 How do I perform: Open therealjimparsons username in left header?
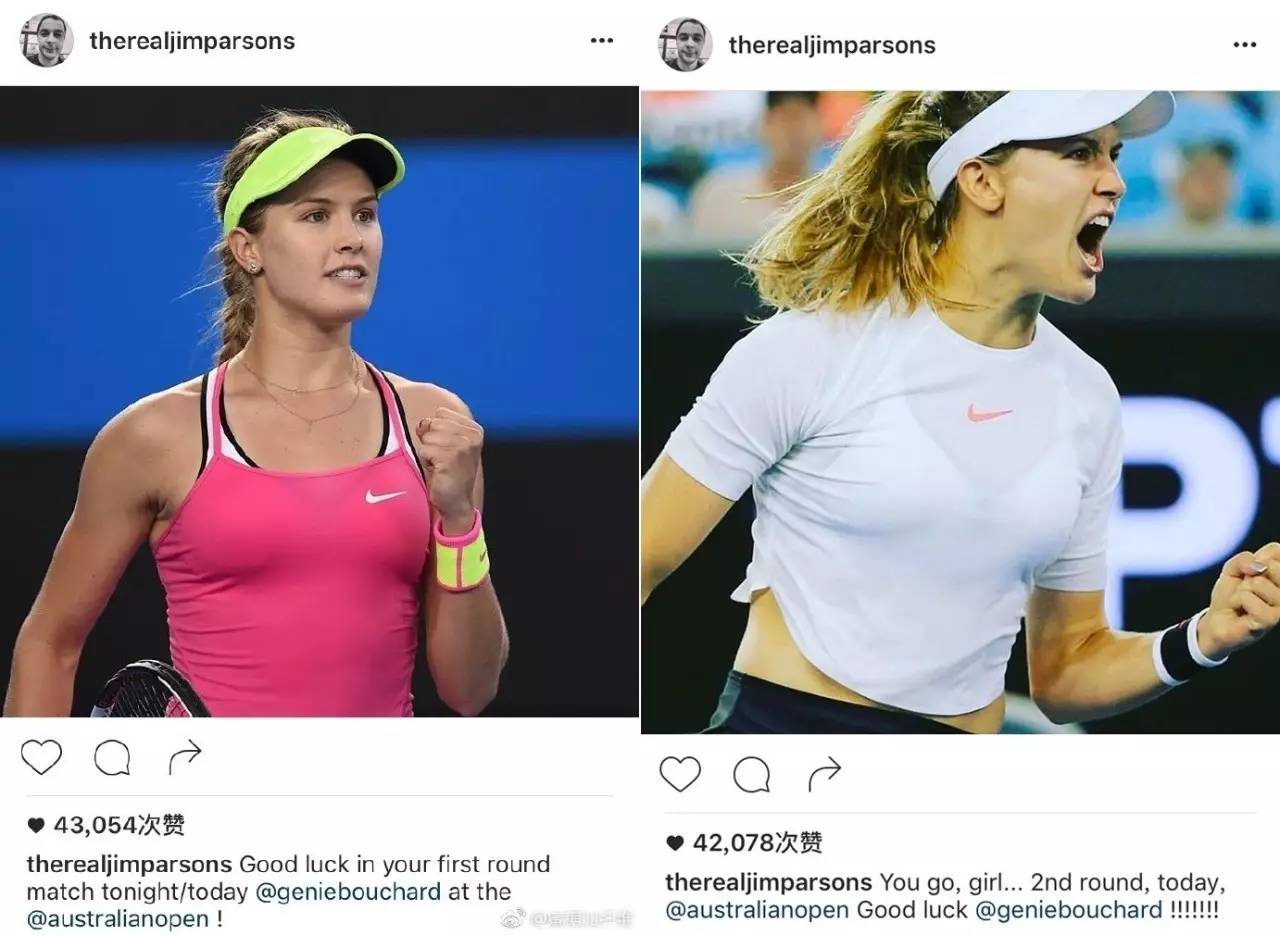192,41
